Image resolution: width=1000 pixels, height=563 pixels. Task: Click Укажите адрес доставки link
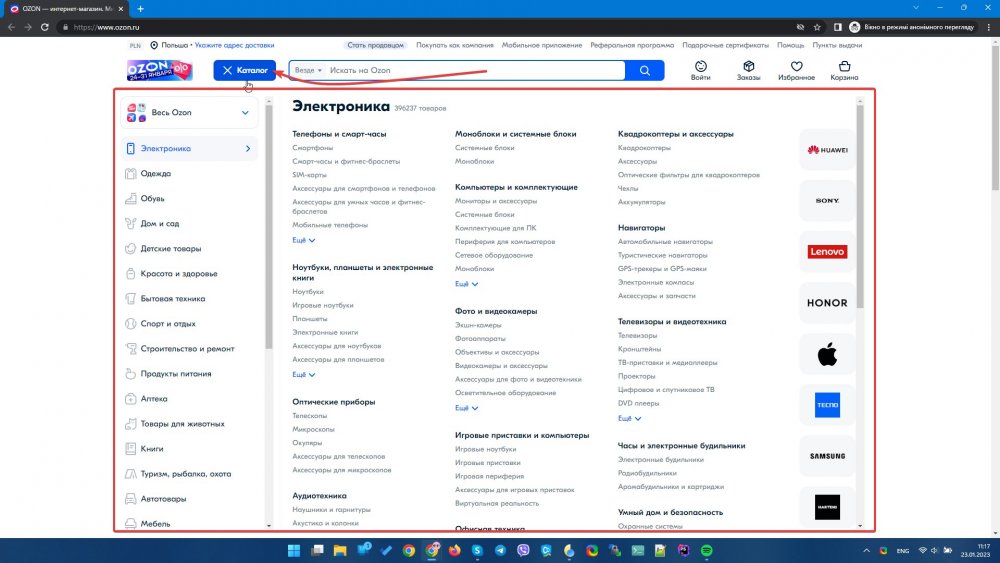pos(234,45)
